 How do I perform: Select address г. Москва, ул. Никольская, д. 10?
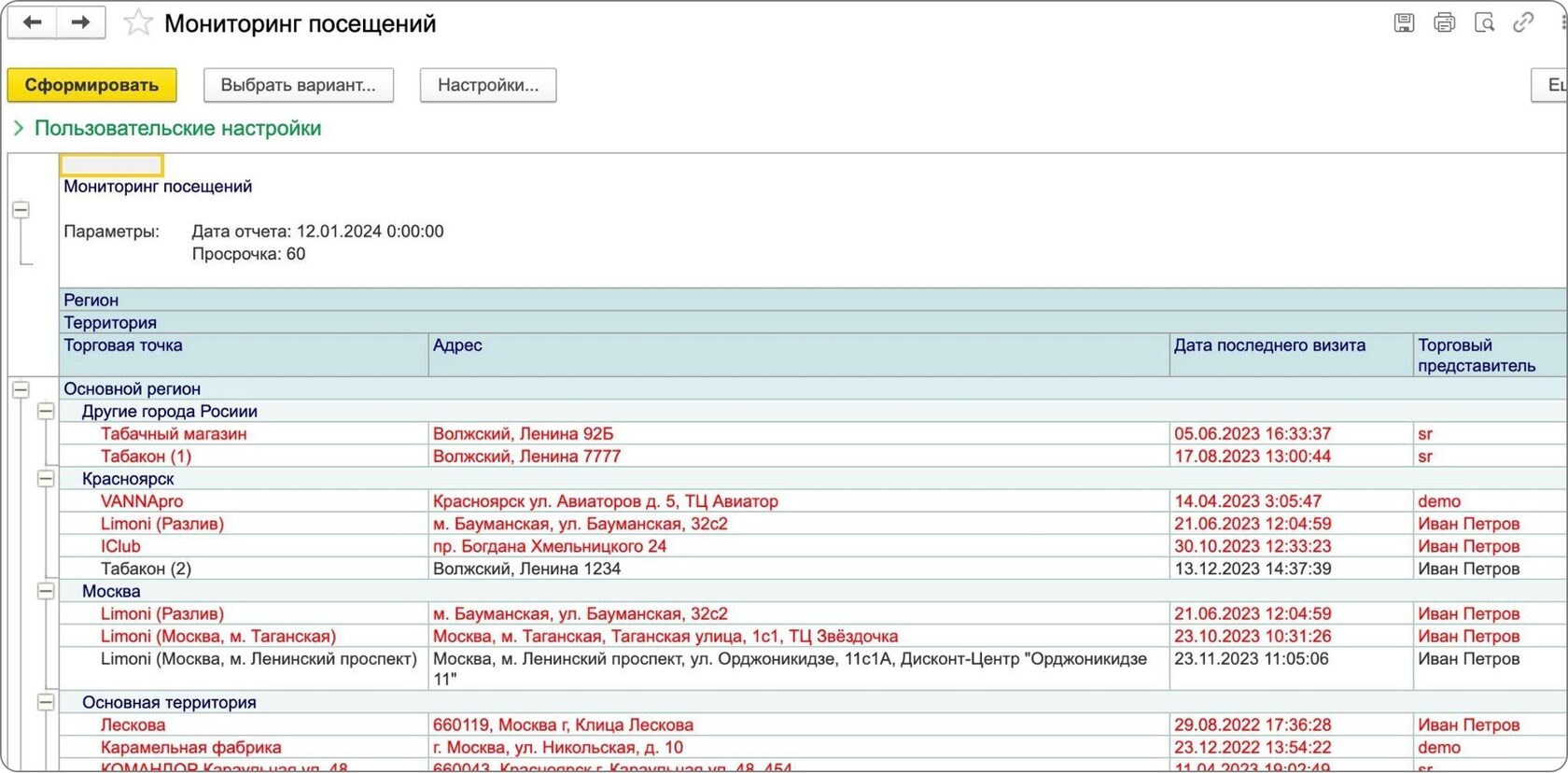click(x=558, y=747)
